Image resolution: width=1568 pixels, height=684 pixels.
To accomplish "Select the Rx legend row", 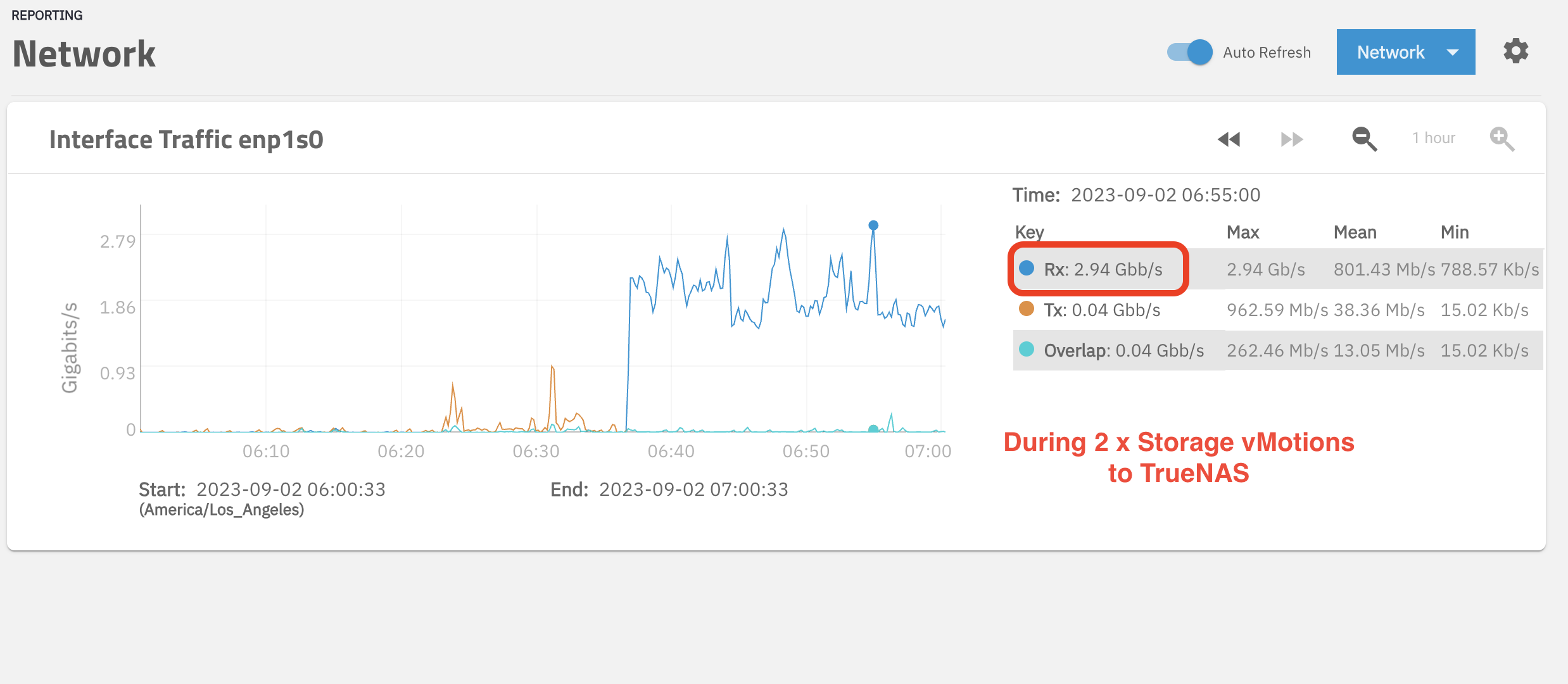I will tap(1103, 270).
